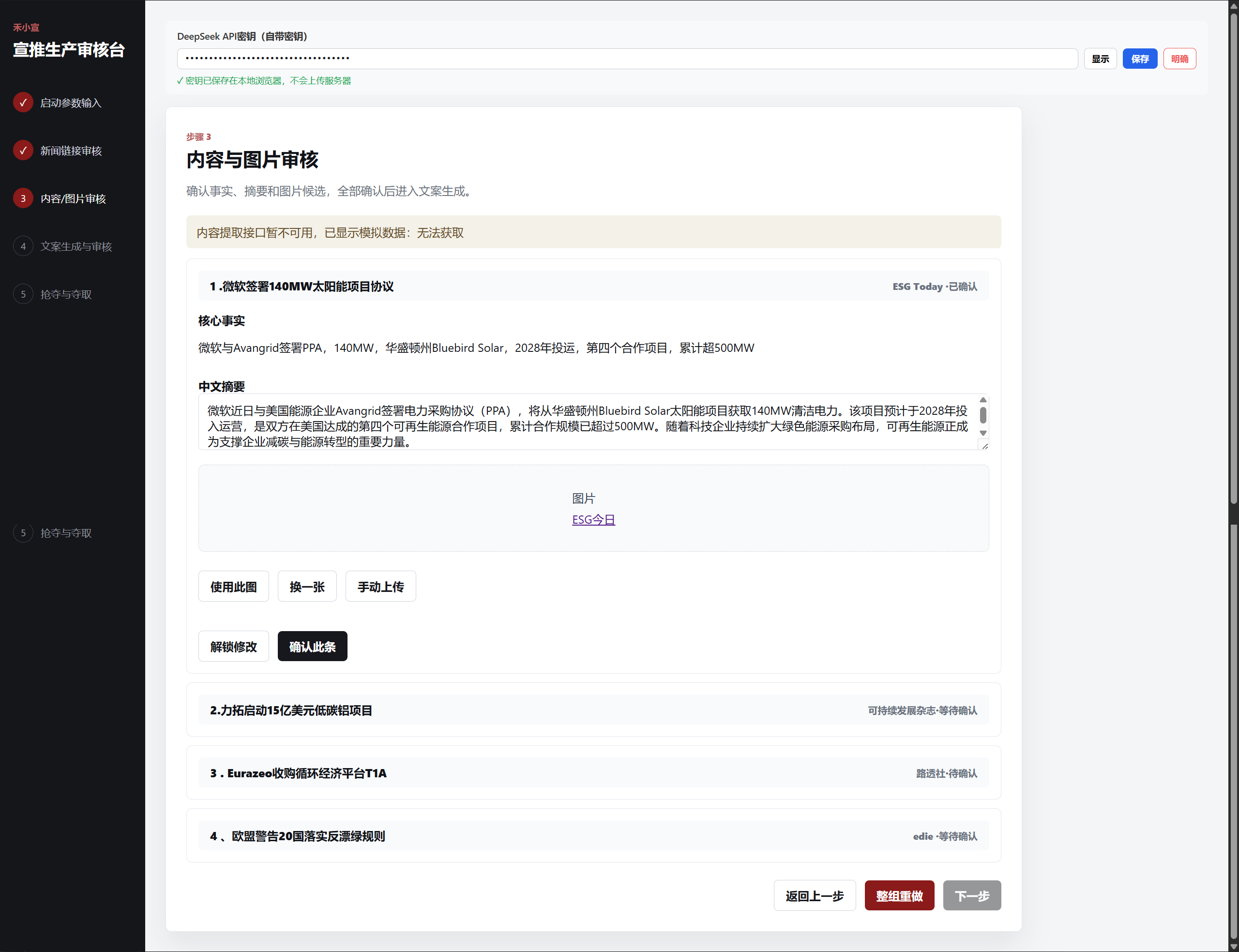This screenshot has height=952, width=1239.
Task: Click 返回上一步 button
Action: pyautogui.click(x=815, y=895)
